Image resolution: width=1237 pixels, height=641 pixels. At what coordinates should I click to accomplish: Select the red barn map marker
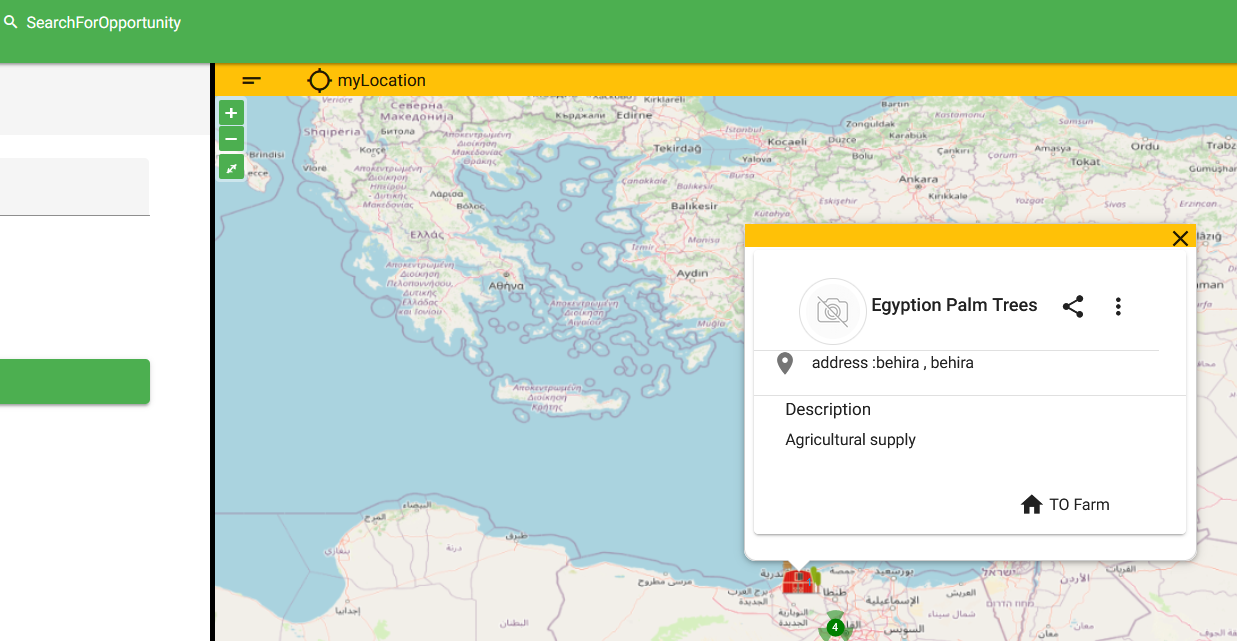[x=798, y=580]
